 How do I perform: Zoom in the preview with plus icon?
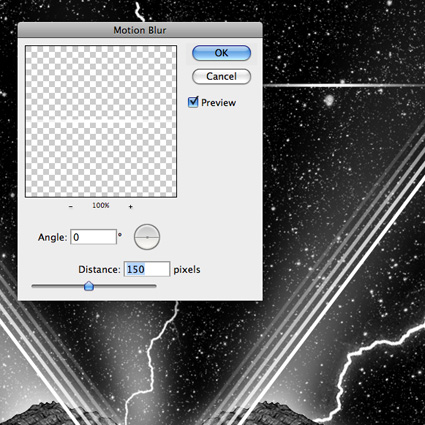[130, 207]
